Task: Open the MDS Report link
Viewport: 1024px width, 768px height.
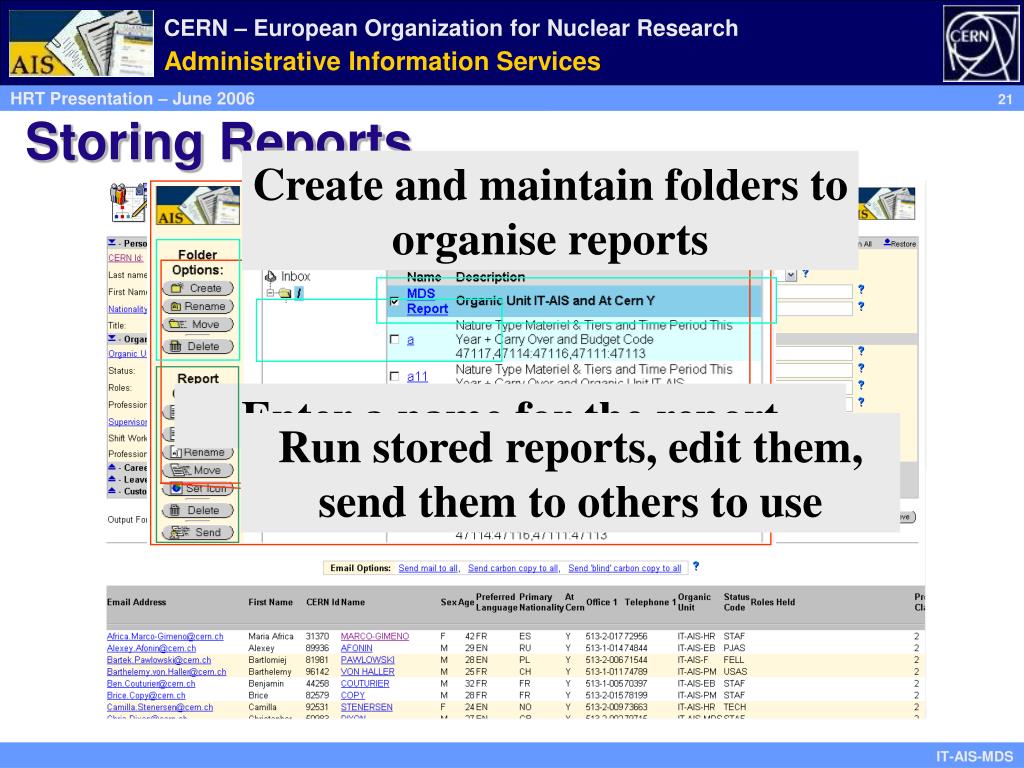Action: pos(427,301)
